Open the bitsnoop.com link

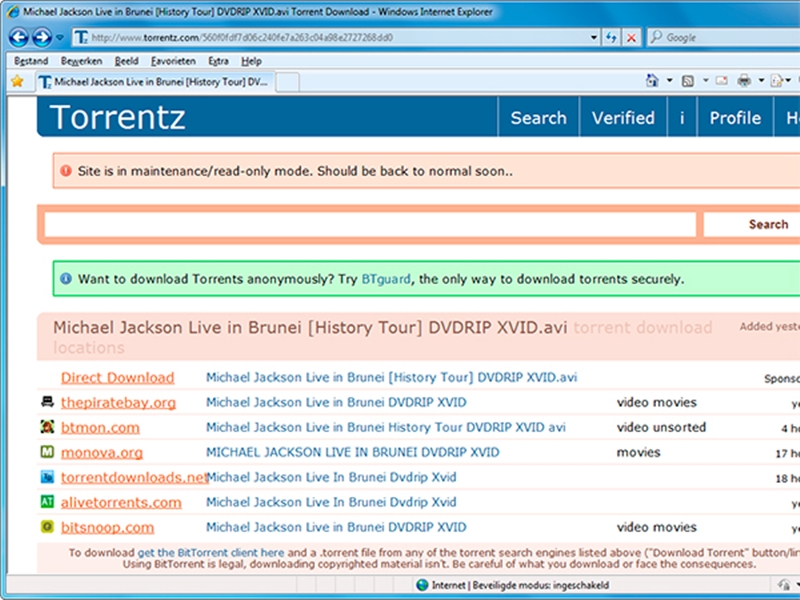click(107, 528)
